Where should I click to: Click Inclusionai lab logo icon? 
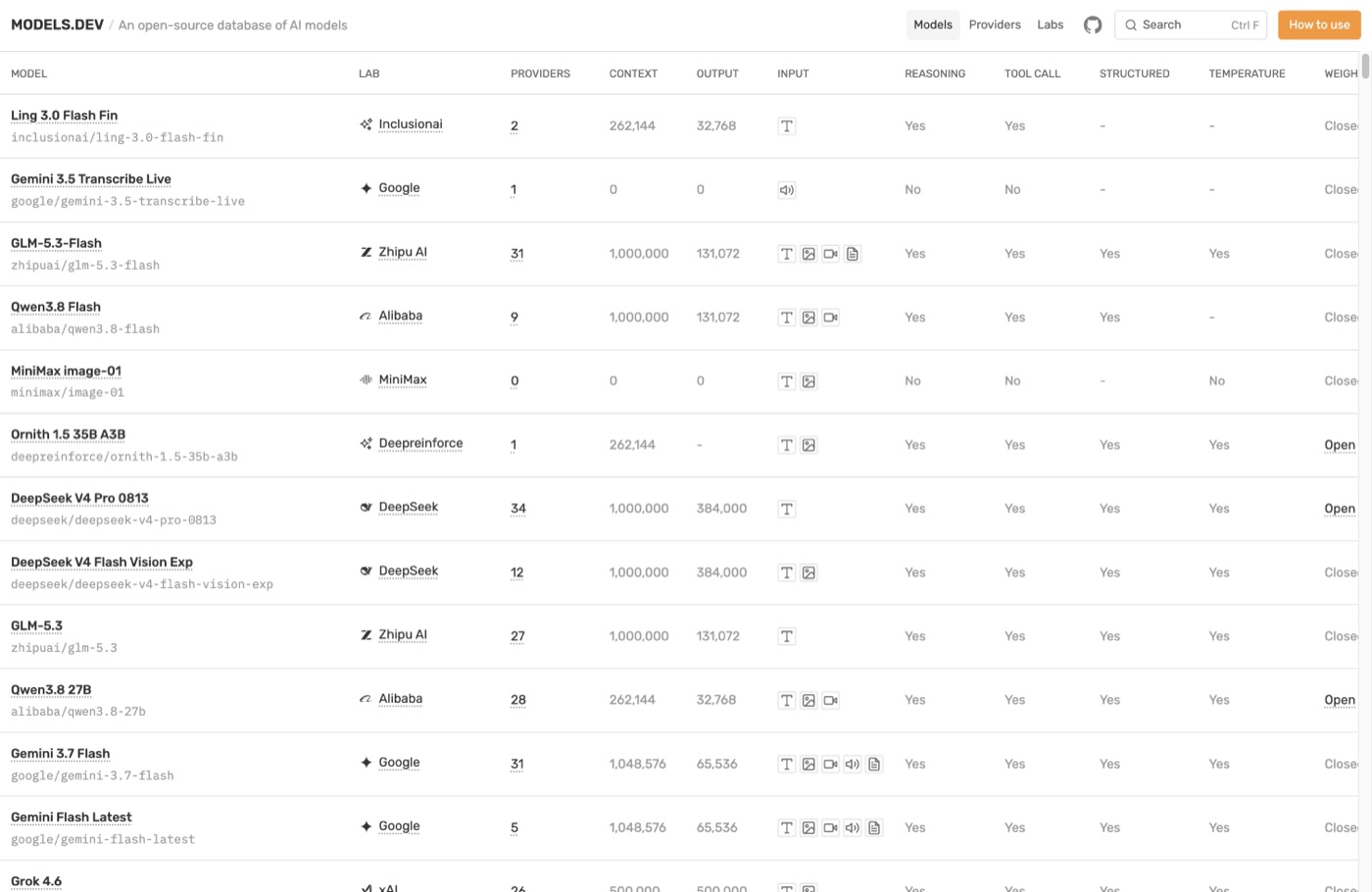coord(366,124)
